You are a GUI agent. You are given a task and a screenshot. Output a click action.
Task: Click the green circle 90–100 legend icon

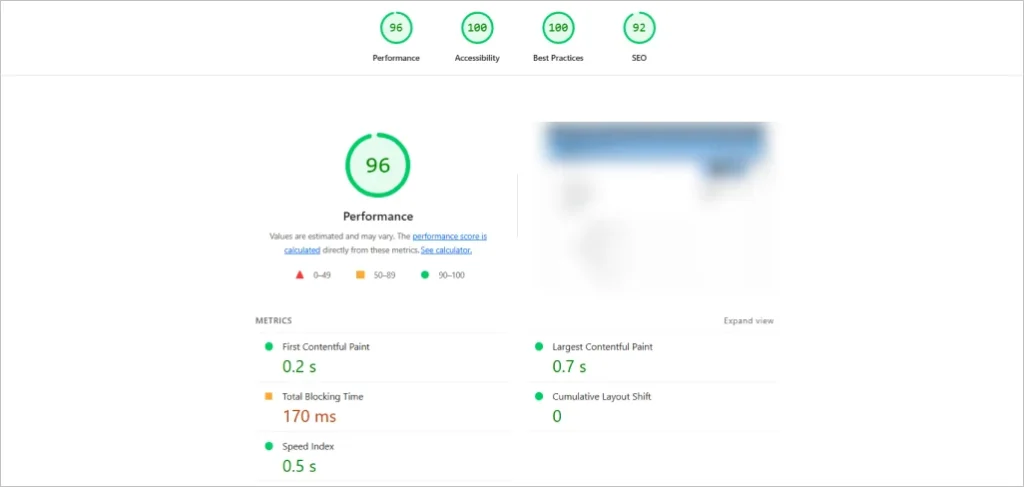click(x=425, y=275)
